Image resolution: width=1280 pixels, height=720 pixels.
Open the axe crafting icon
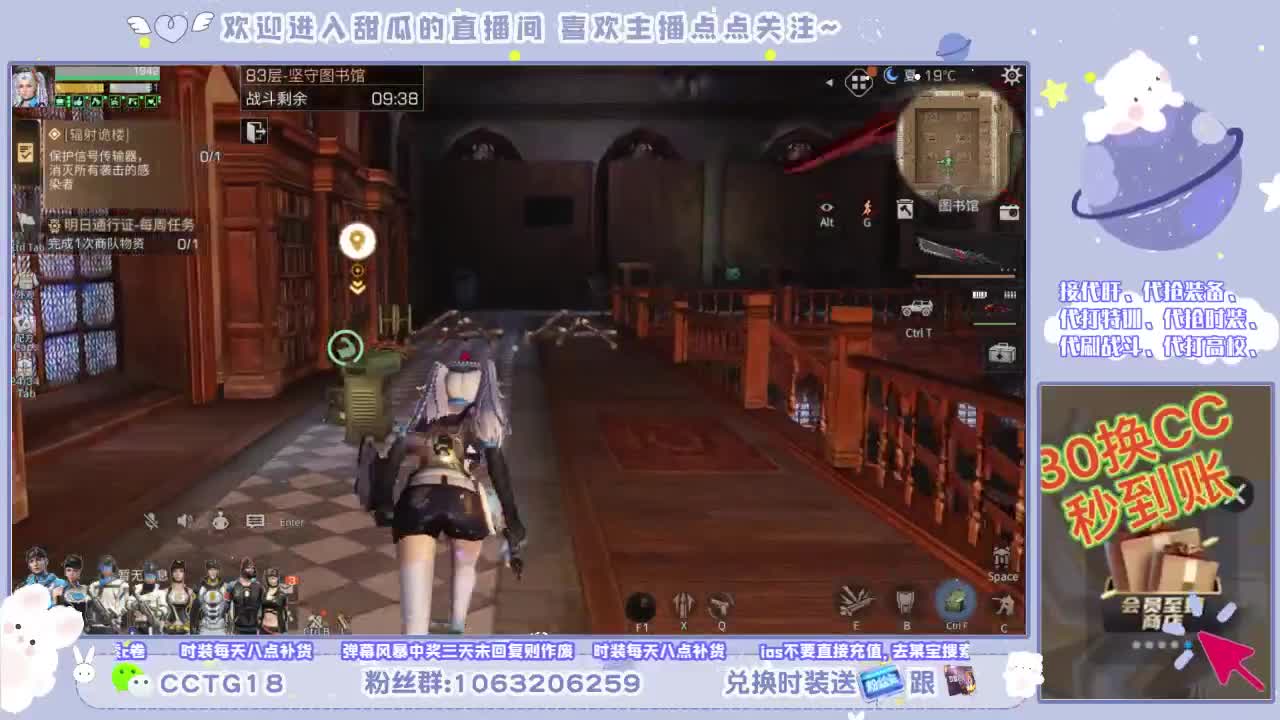point(905,208)
